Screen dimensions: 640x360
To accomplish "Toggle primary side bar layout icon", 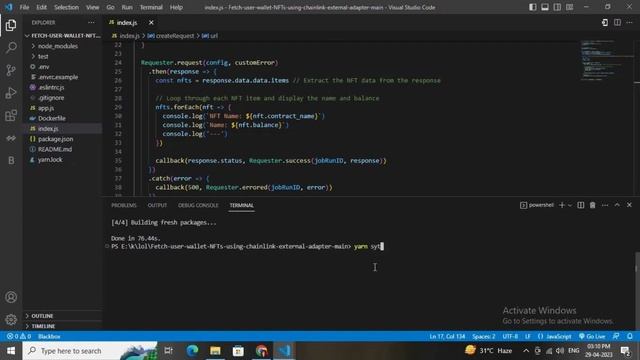I will pos(533,7).
